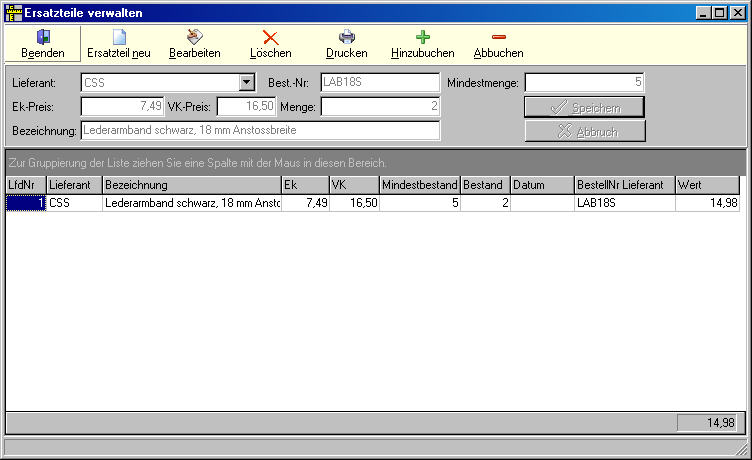Click into the Best.-Nr. field
Image resolution: width=752 pixels, height=460 pixels.
click(x=380, y=83)
